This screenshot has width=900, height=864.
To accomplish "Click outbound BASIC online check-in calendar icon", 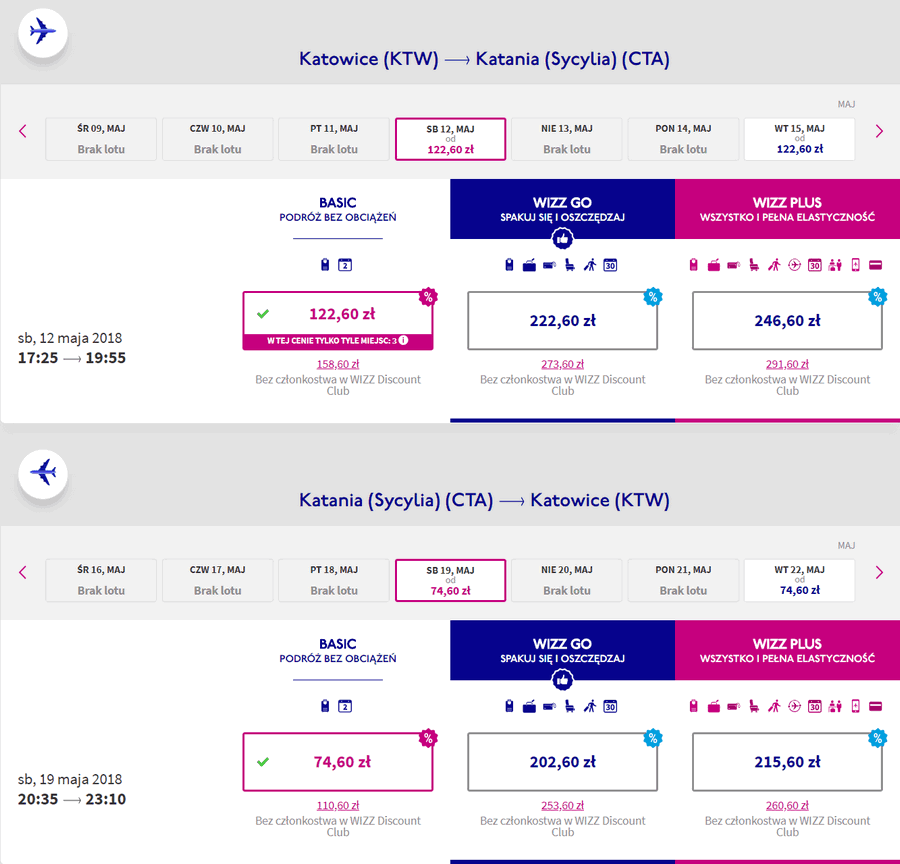I will tap(345, 265).
